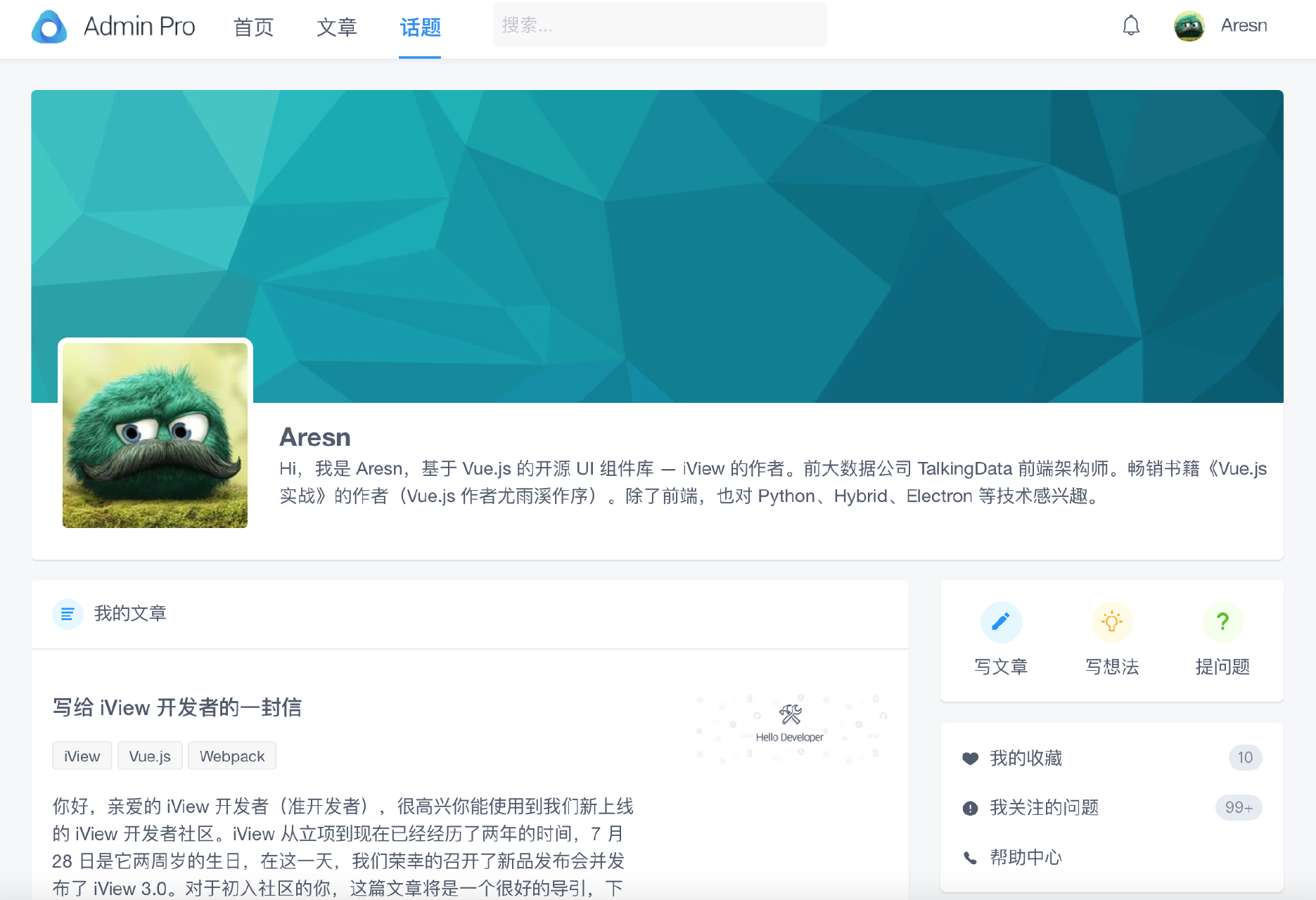Click the 提问题 label
1316x900 pixels.
pyautogui.click(x=1223, y=667)
